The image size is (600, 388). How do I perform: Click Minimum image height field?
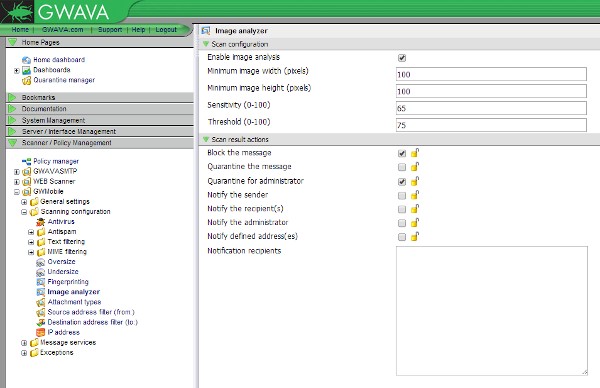coord(491,91)
